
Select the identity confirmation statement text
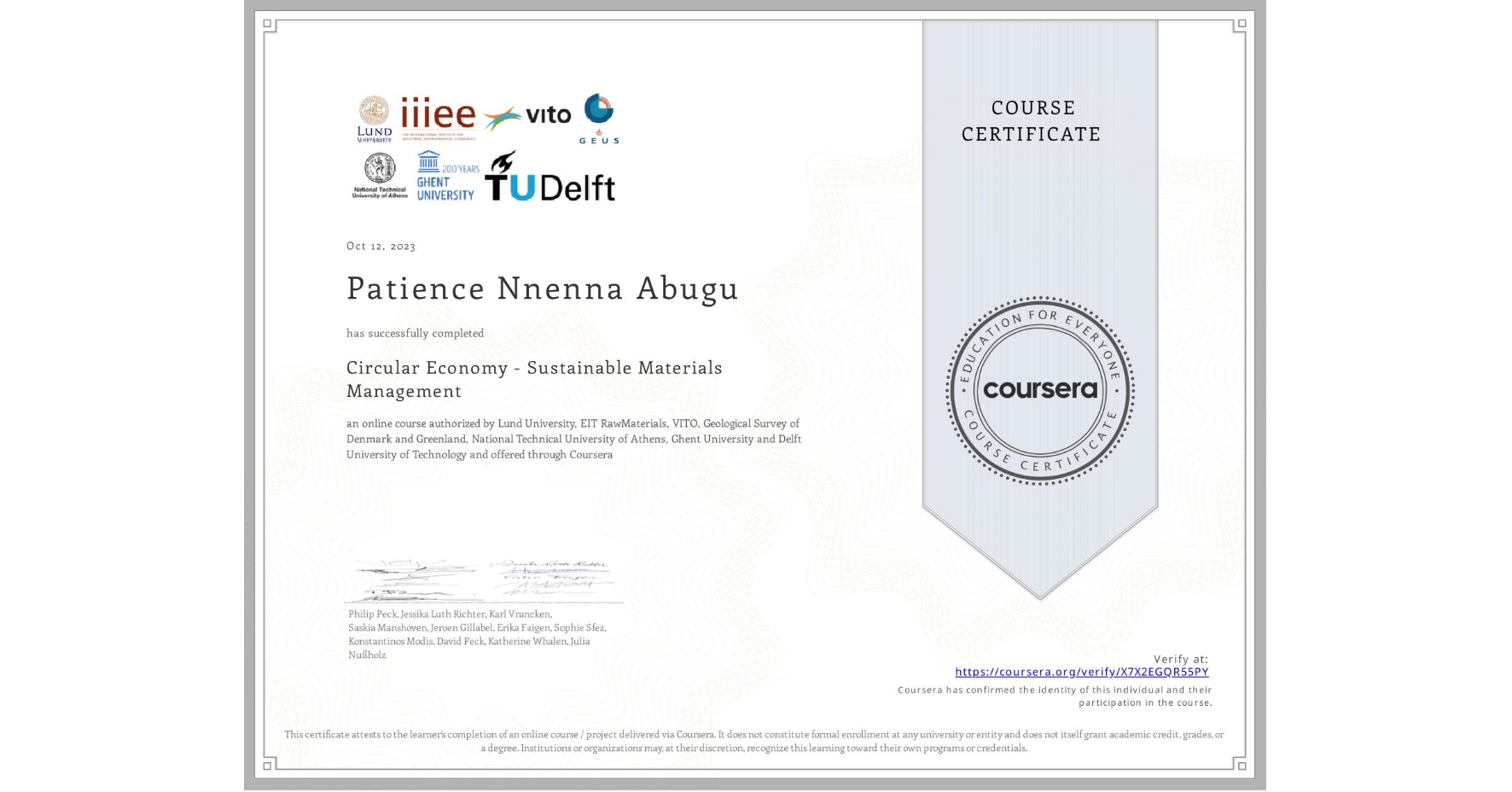pos(1055,696)
